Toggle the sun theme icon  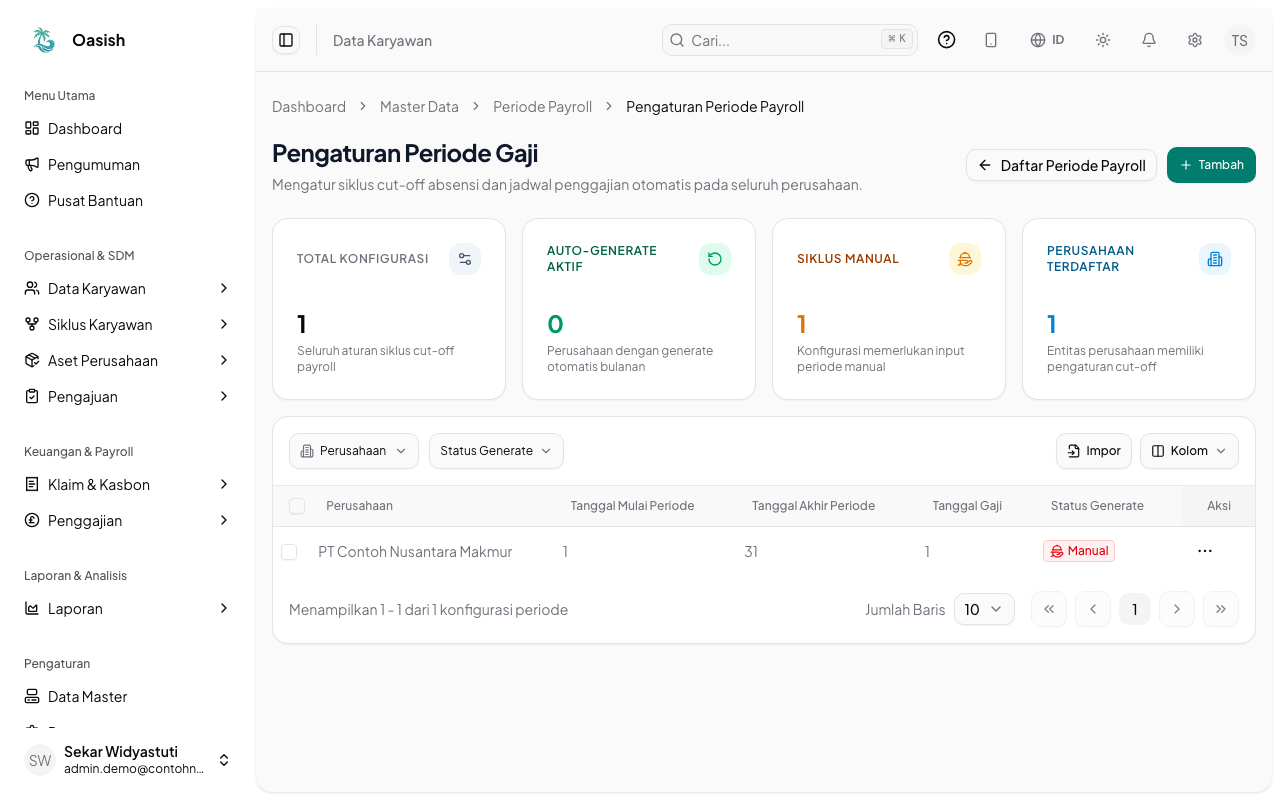coord(1103,40)
